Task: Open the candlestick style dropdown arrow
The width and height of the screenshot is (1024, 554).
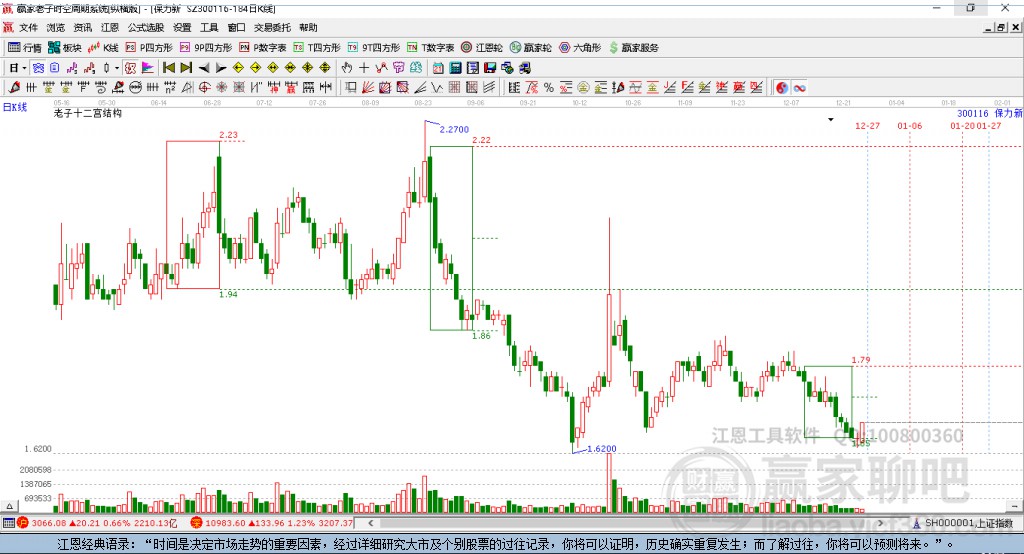Action: 117,68
